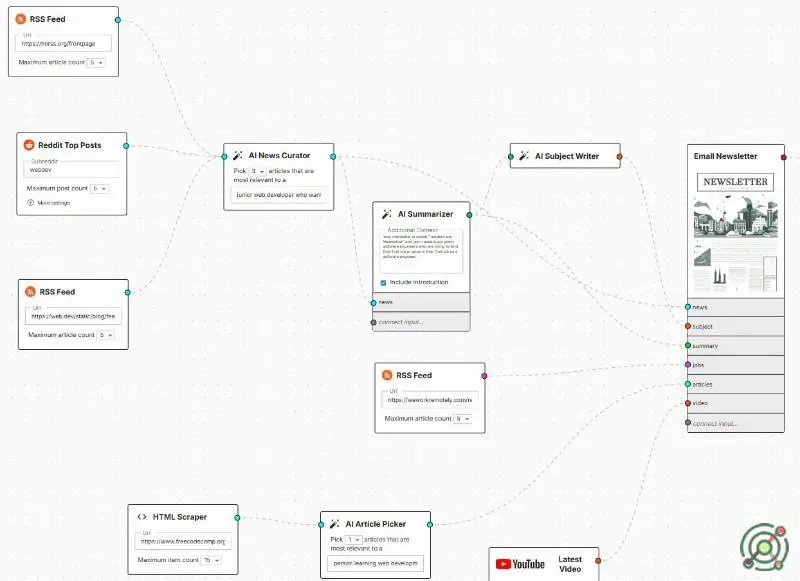Open the Pick count dropdown in AI News Curator

[257, 171]
